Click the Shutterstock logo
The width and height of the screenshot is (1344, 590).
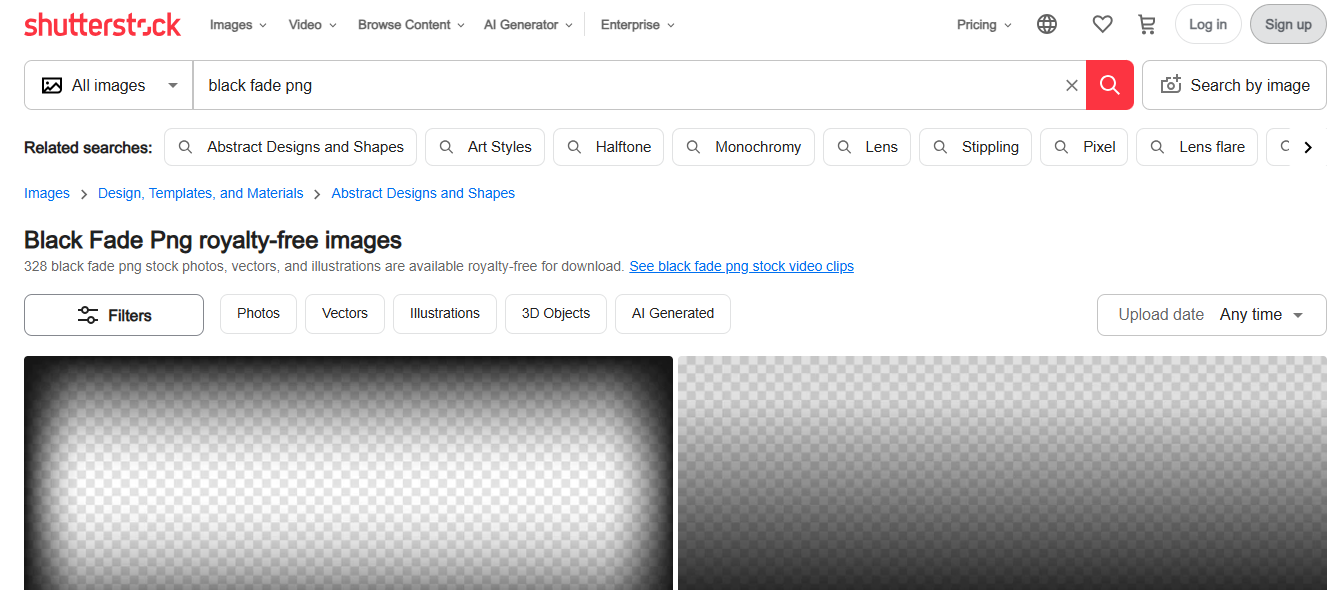tap(102, 25)
